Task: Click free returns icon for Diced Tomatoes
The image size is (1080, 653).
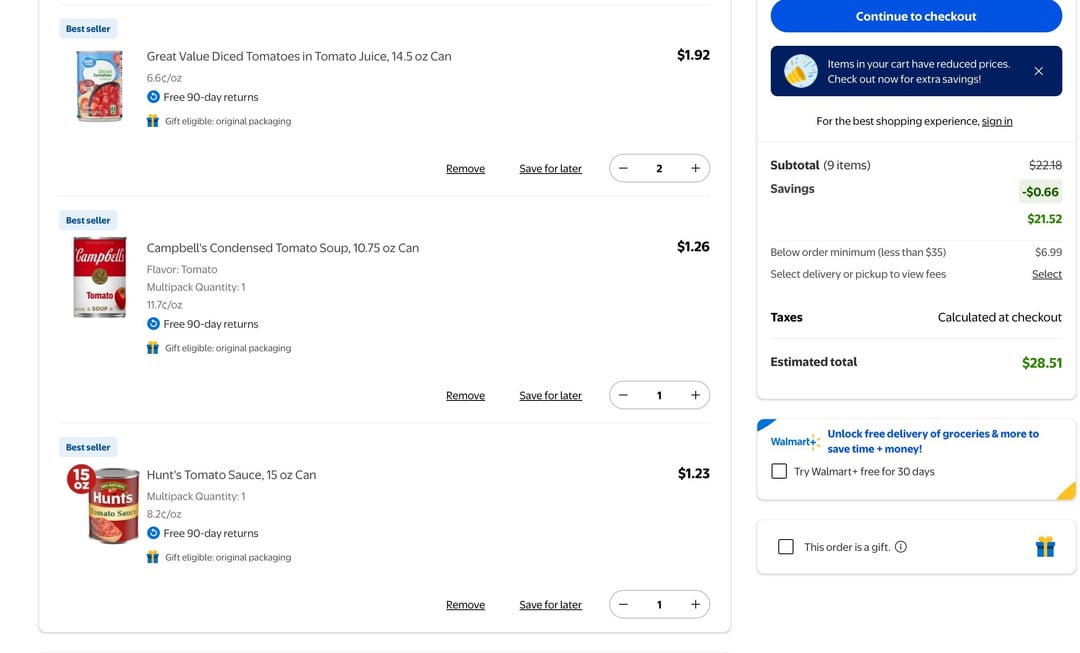Action: (x=153, y=97)
